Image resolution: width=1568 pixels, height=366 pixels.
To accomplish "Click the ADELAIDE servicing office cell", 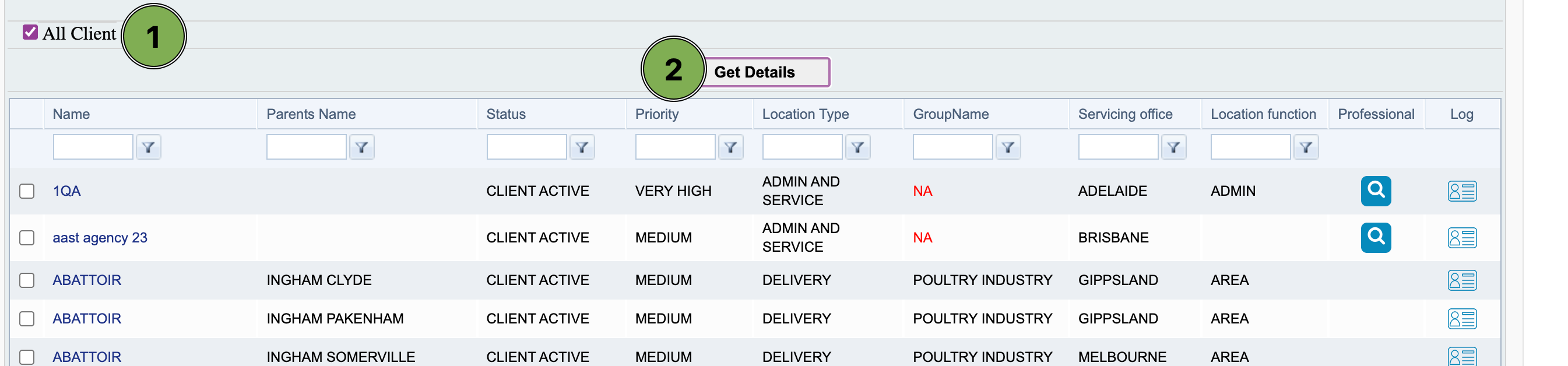I will tap(1113, 191).
